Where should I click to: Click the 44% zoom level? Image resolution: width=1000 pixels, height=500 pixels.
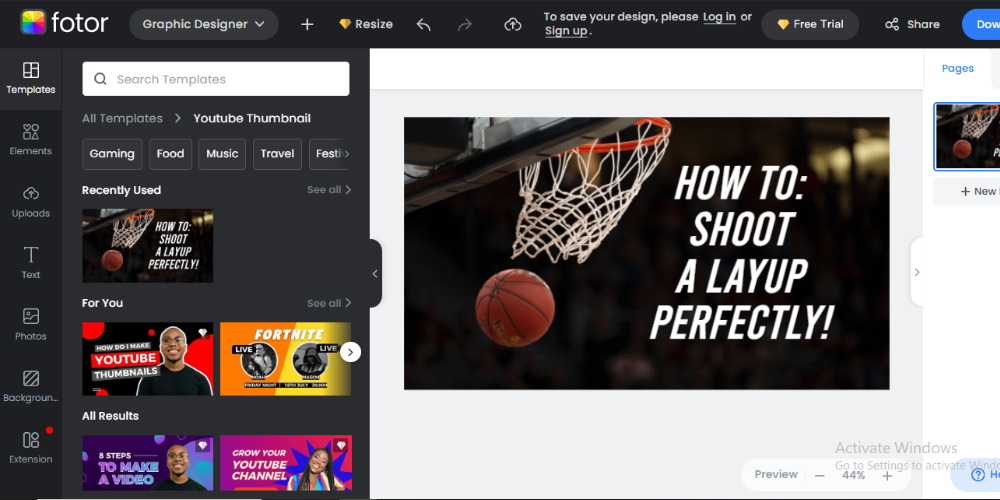853,476
